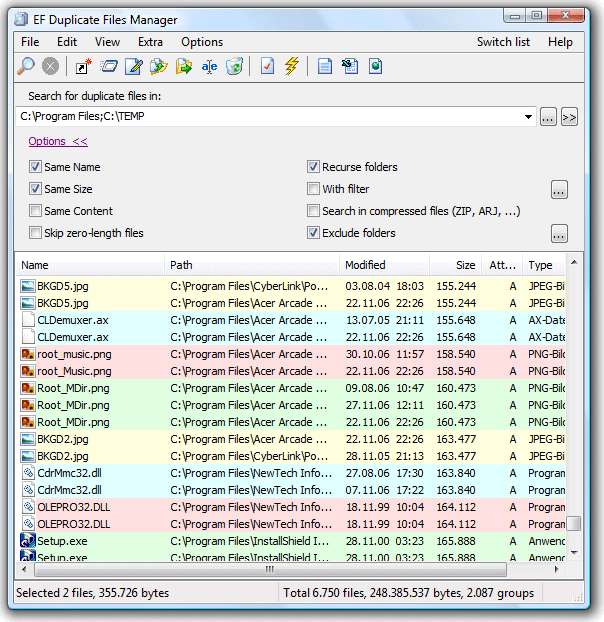Click the >> button next to path field
This screenshot has height=622, width=604.
pyautogui.click(x=569, y=117)
